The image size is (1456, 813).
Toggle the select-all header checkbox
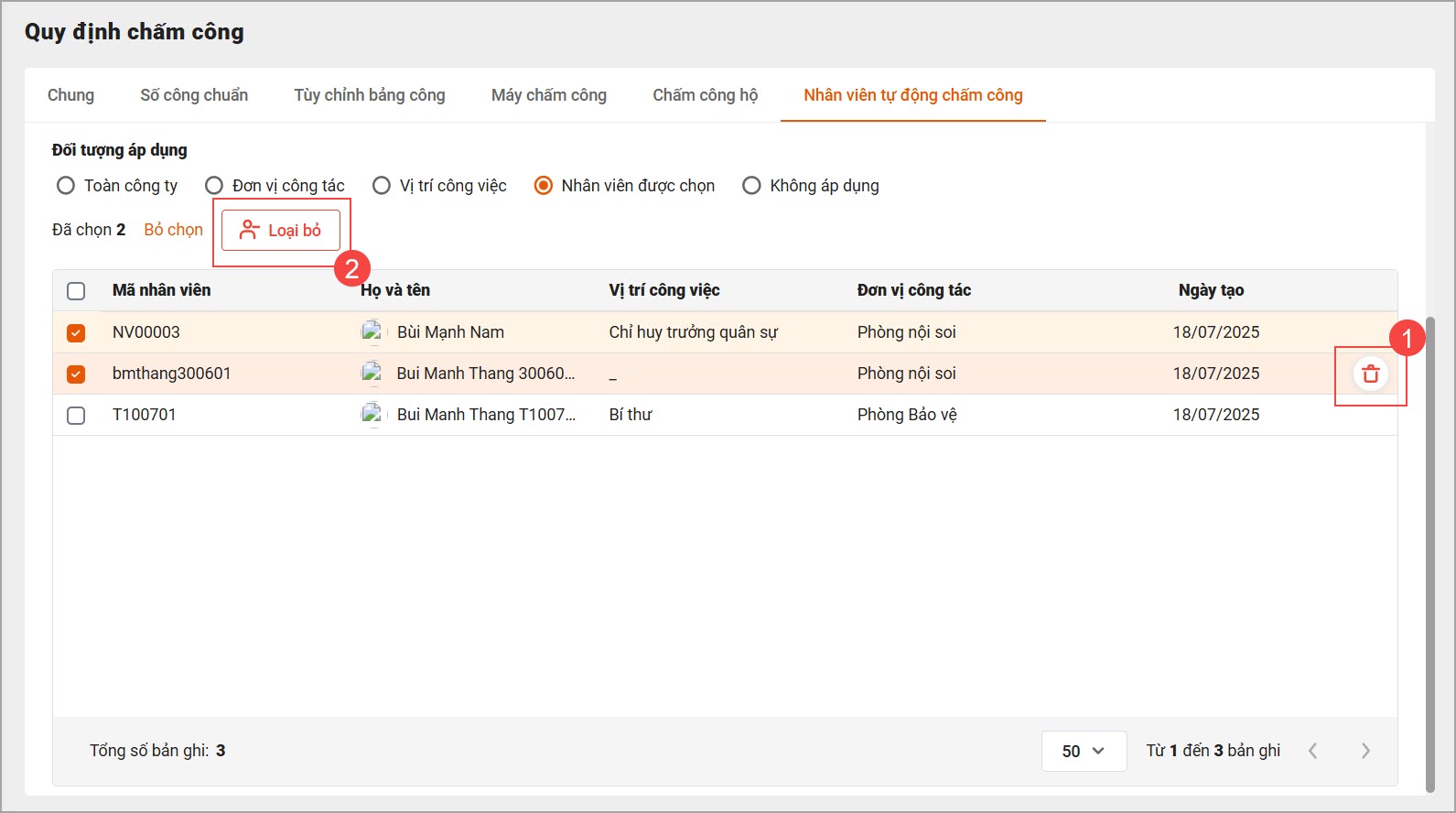tap(76, 291)
